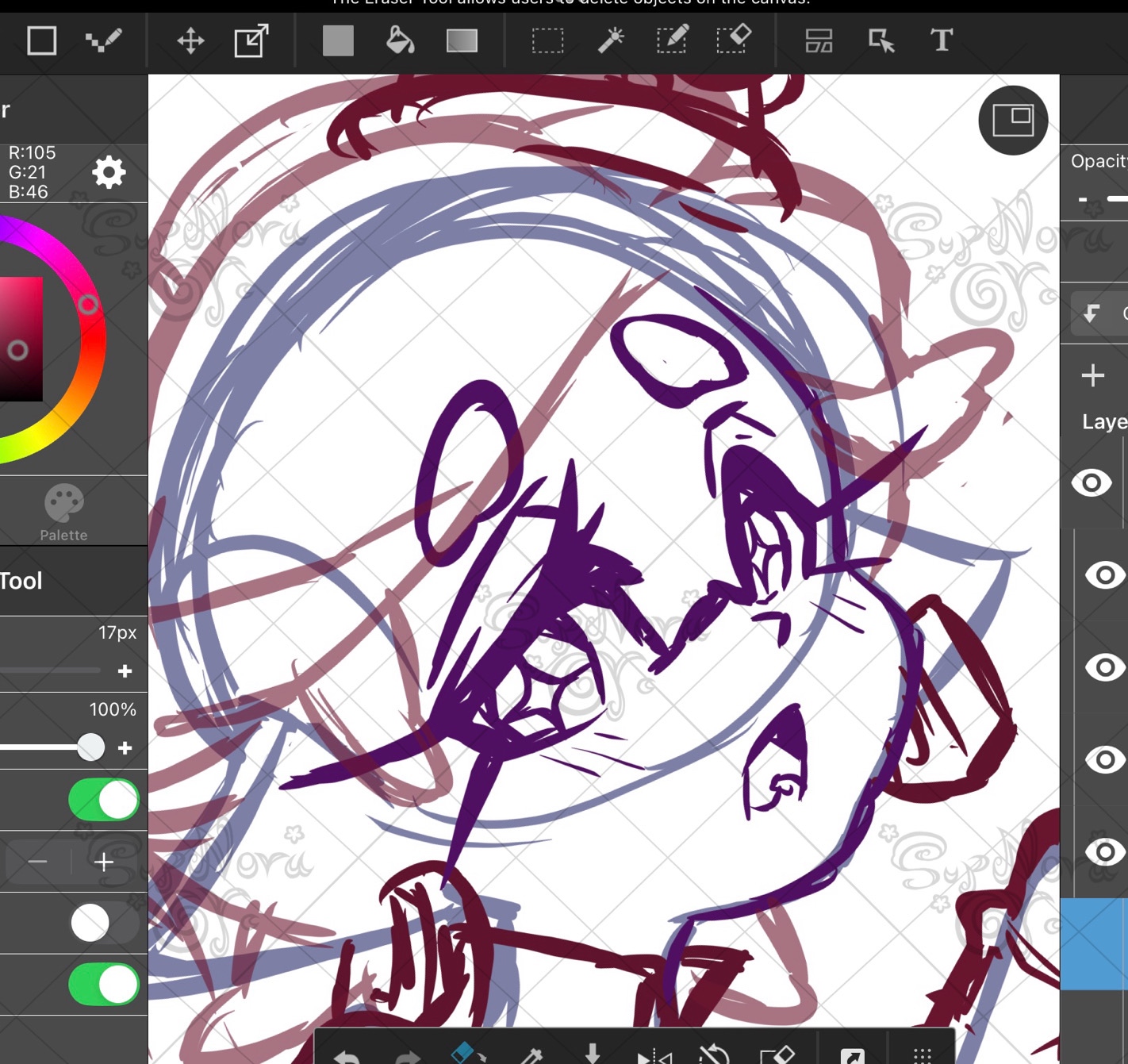Click the eyedropper icon in bottom bar
Image resolution: width=1128 pixels, height=1064 pixels.
click(x=530, y=1055)
